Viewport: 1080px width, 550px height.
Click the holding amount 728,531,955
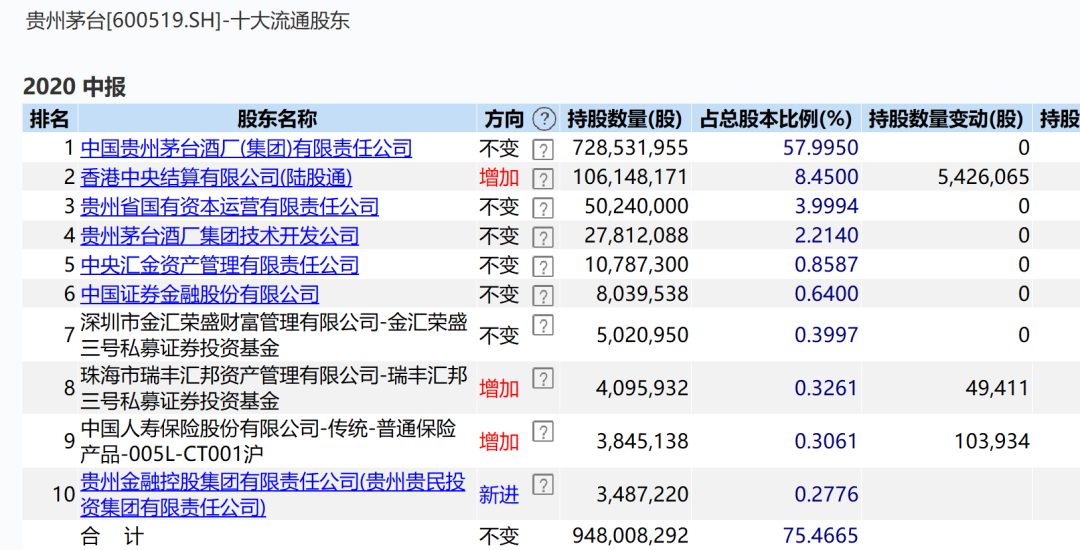[630, 148]
